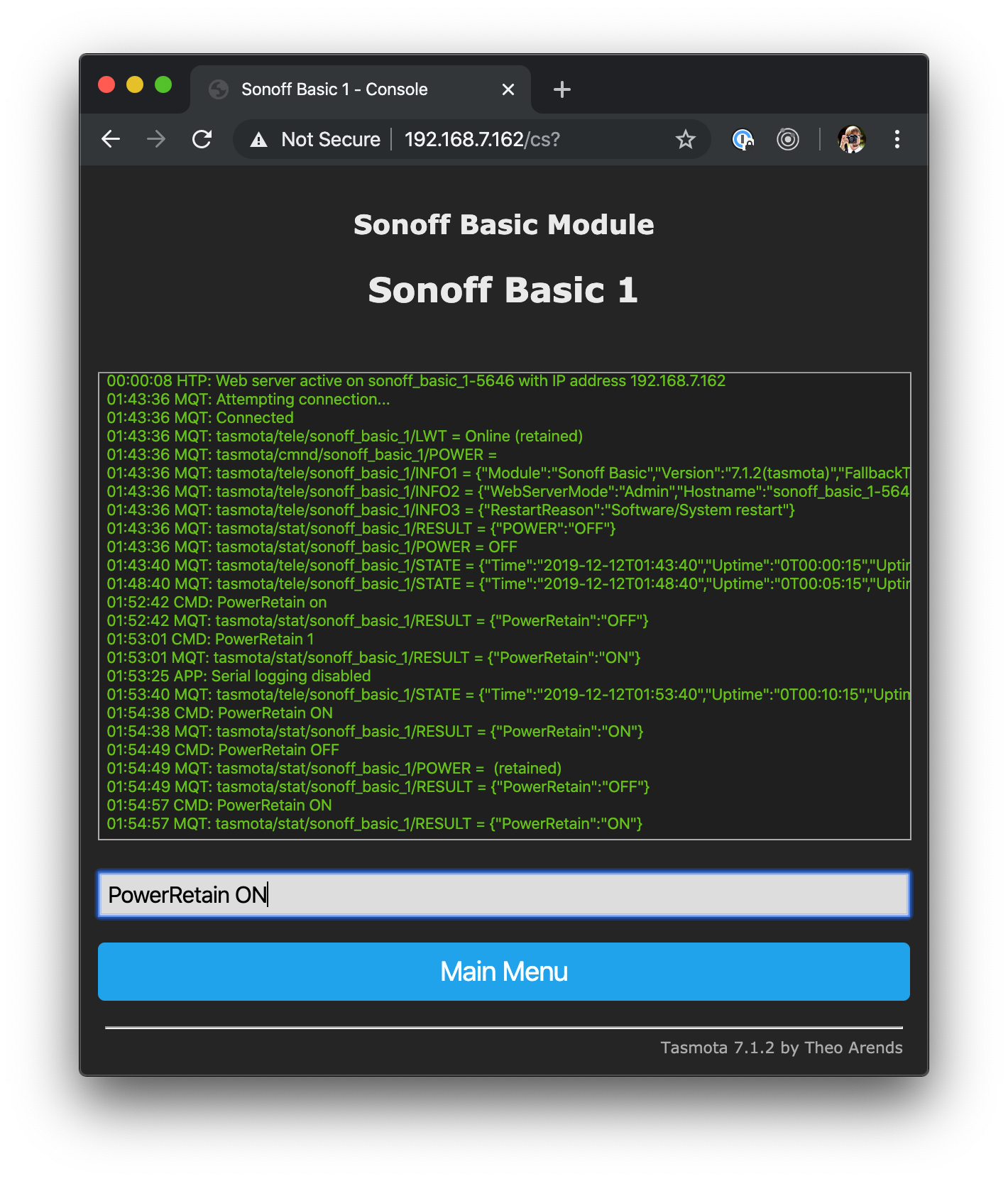
Task: Click the CMD: PowerRetain 1 log line
Action: click(x=210, y=639)
